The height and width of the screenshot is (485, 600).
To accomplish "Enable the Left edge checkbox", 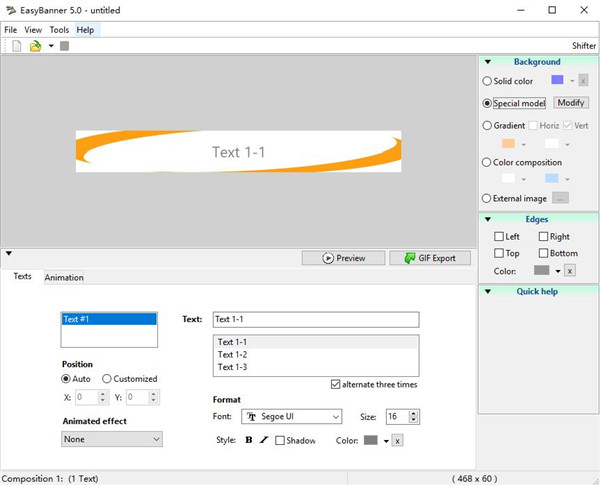I will click(x=499, y=237).
